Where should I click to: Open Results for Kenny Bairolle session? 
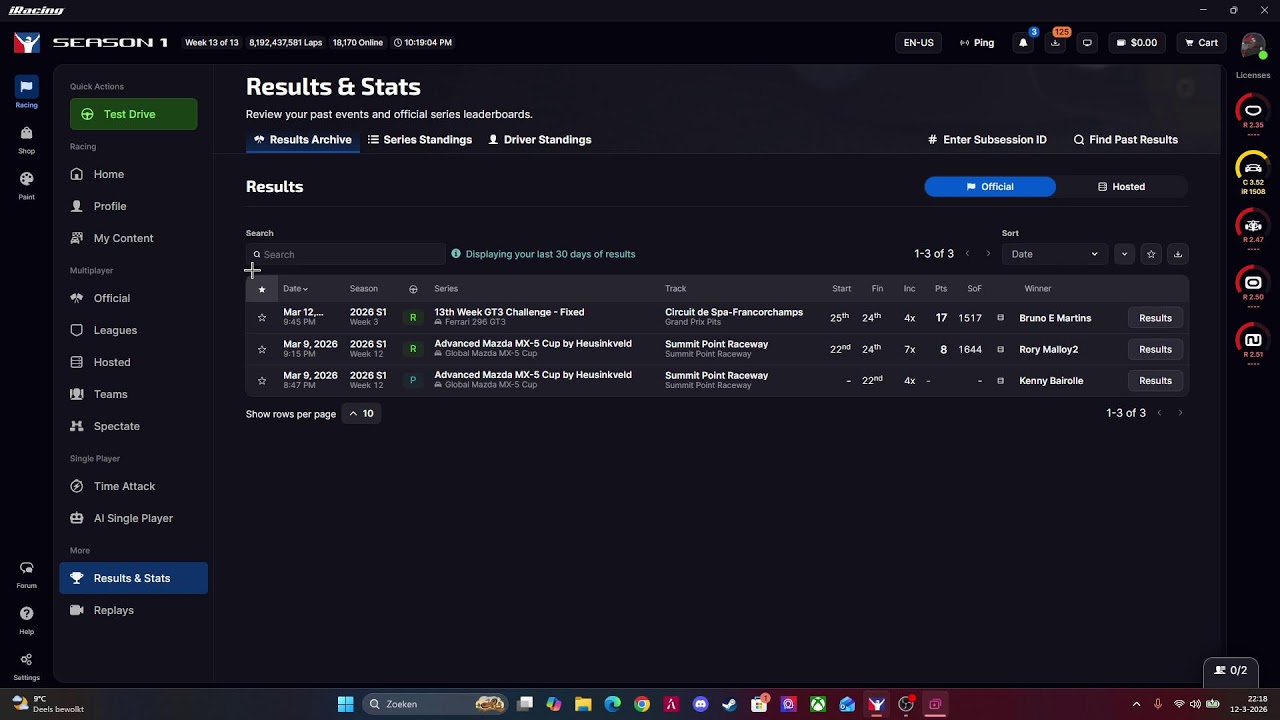pos(1155,381)
